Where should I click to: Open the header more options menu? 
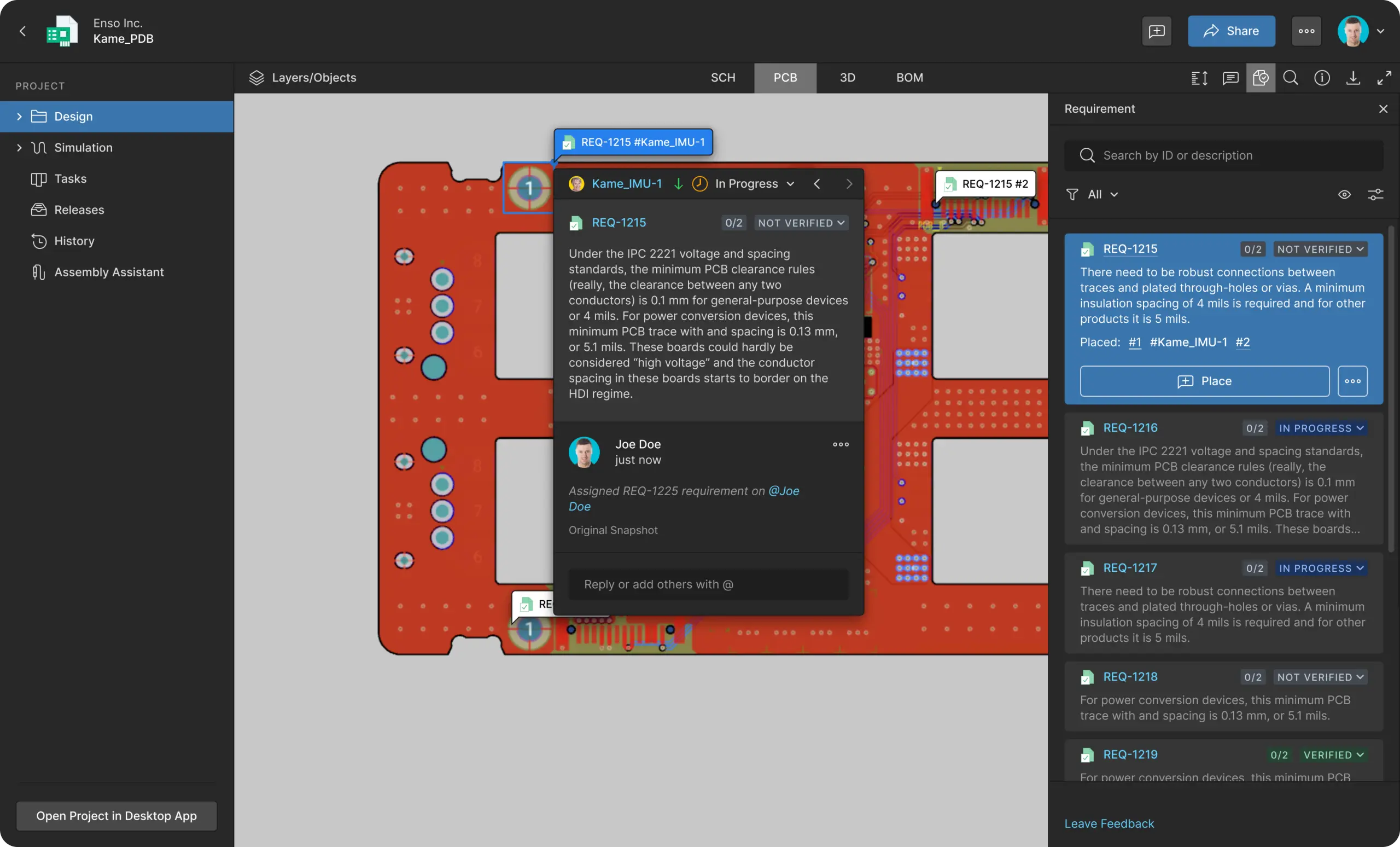(x=1306, y=31)
